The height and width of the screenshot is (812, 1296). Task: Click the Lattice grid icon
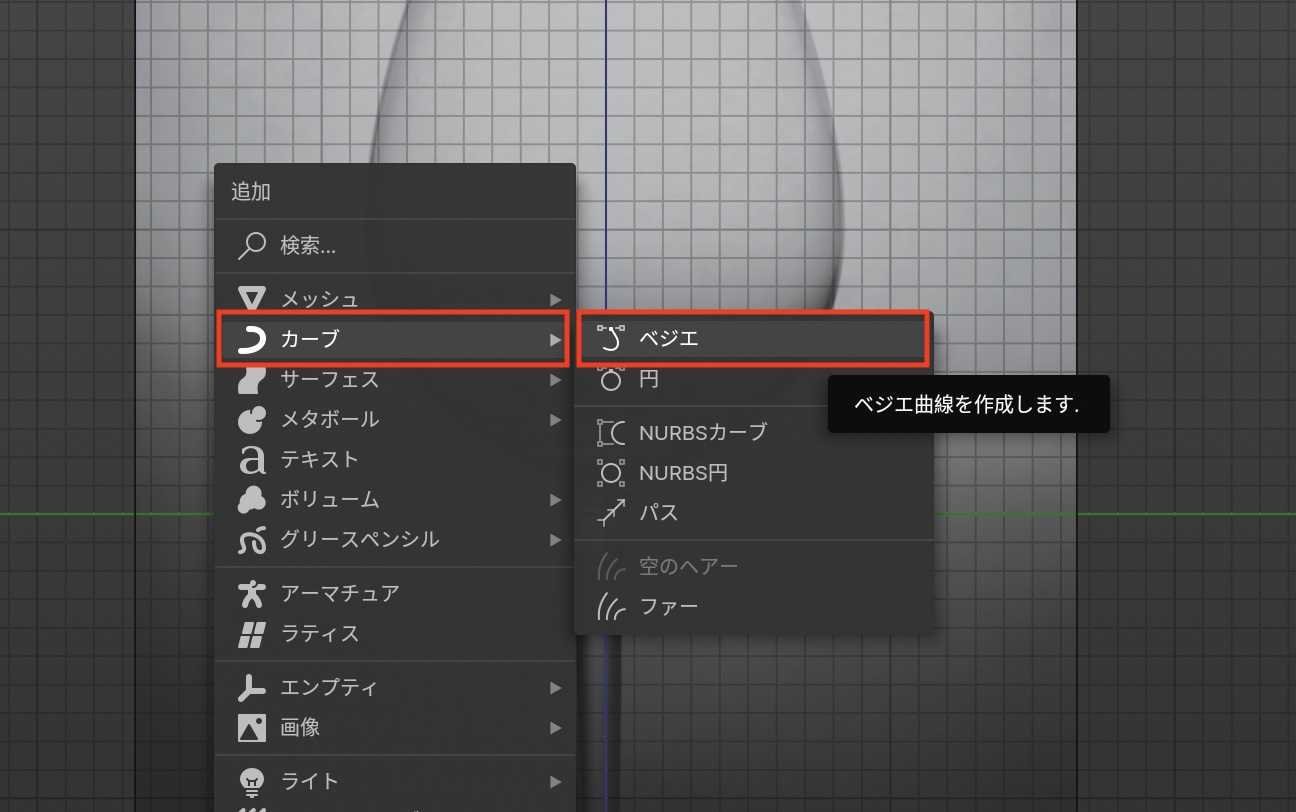pyautogui.click(x=252, y=633)
